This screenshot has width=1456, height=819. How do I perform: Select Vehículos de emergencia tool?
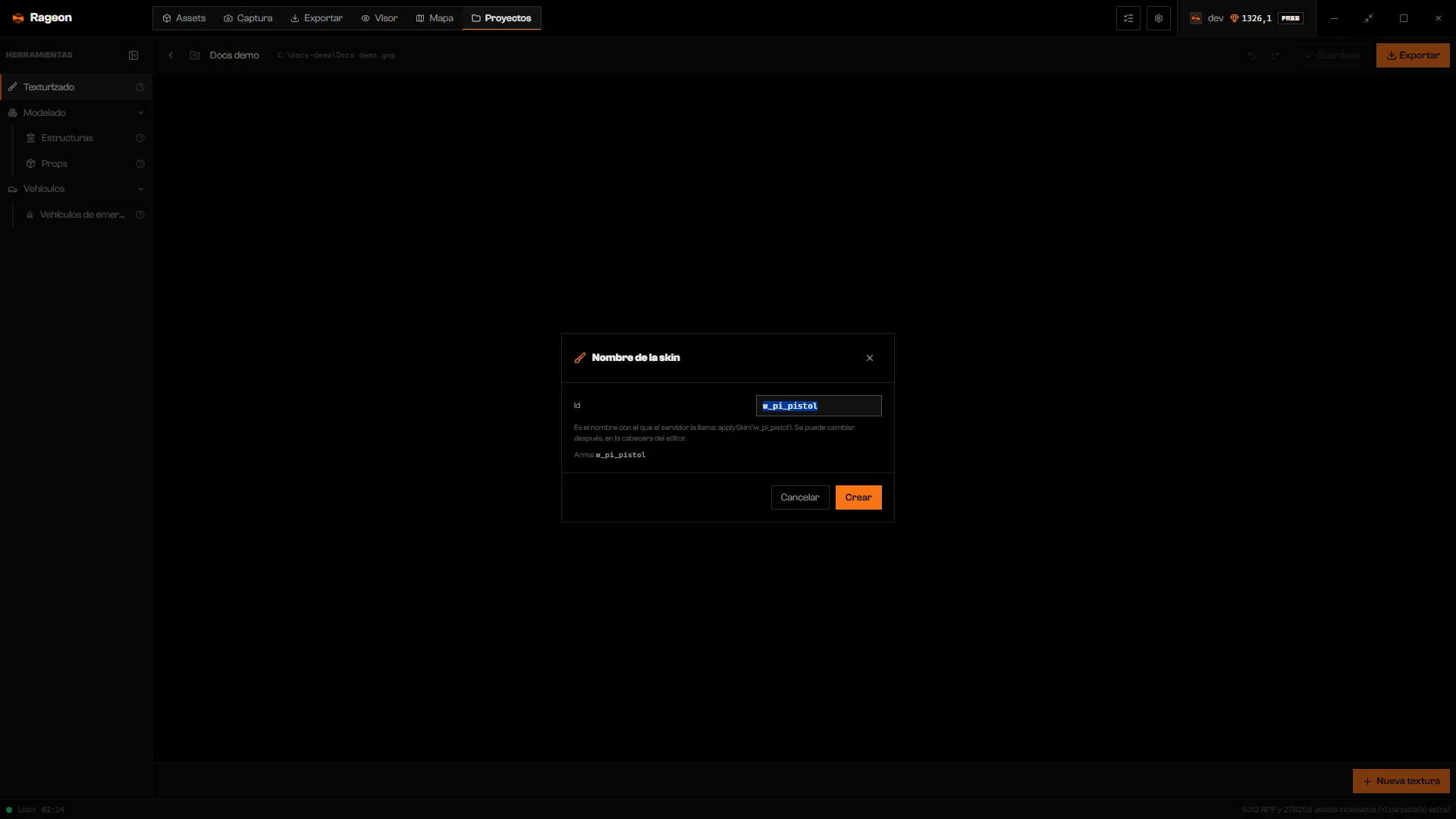[82, 215]
